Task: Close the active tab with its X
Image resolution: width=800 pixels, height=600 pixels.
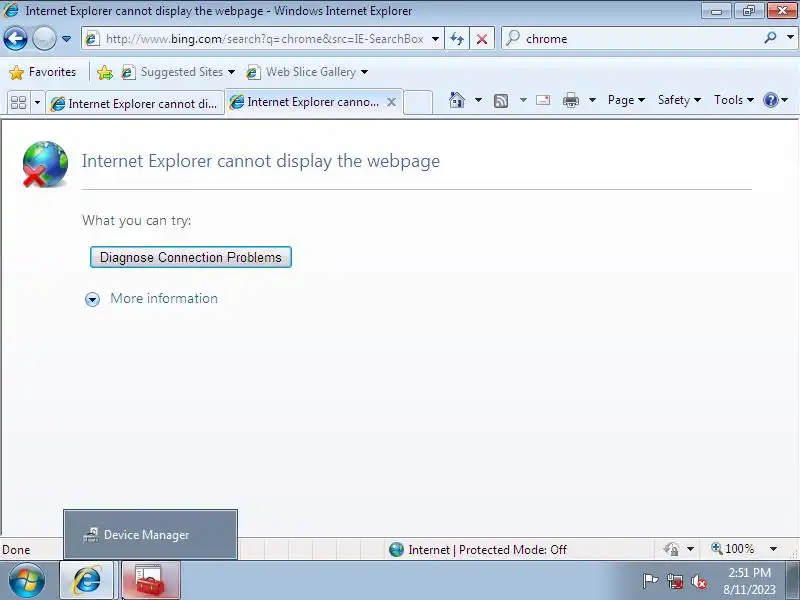Action: 391,102
